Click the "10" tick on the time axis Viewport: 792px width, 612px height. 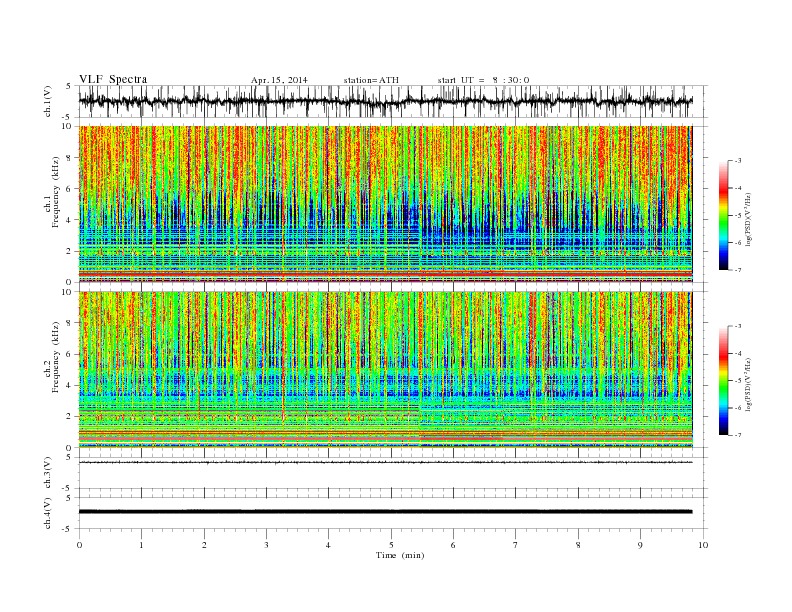(703, 545)
